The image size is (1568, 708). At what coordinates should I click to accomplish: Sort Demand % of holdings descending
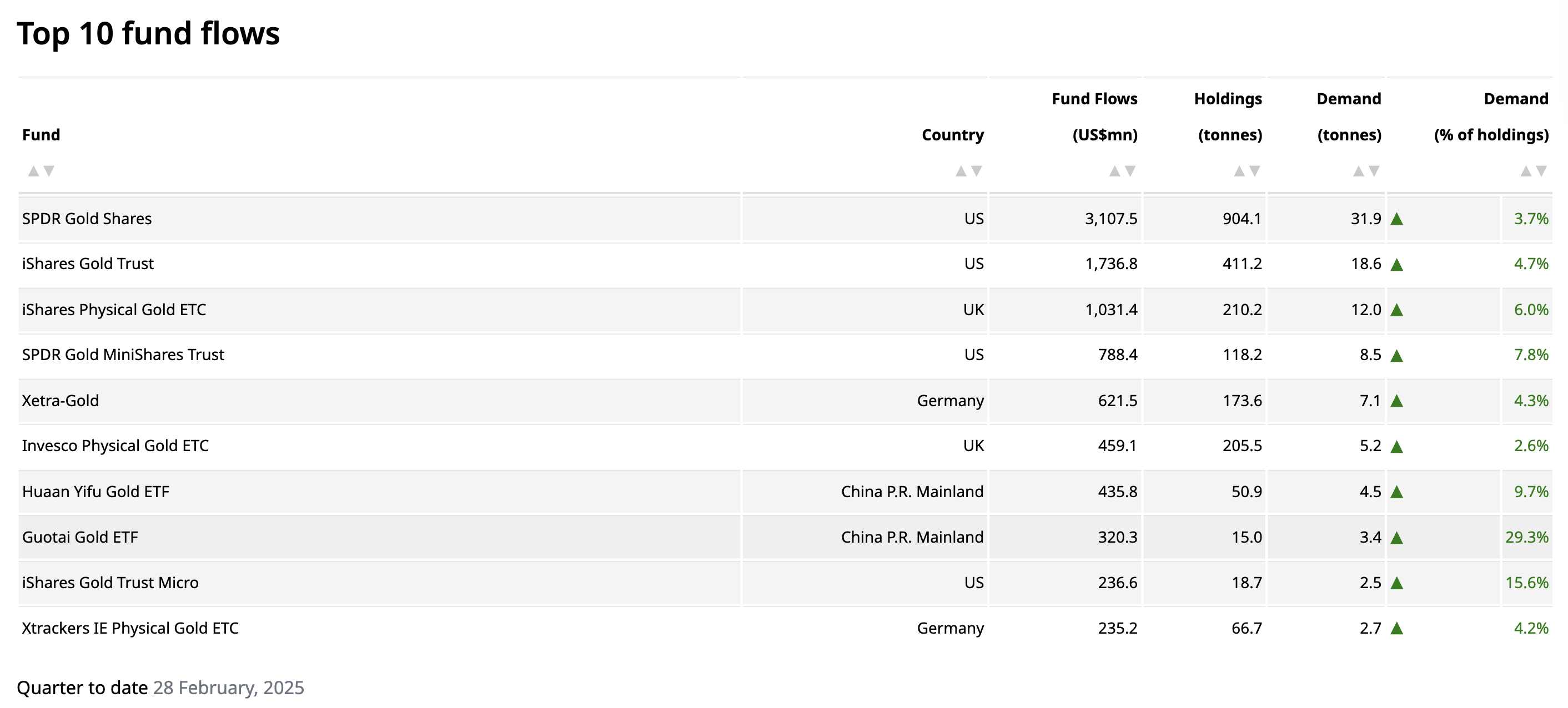(x=1542, y=171)
